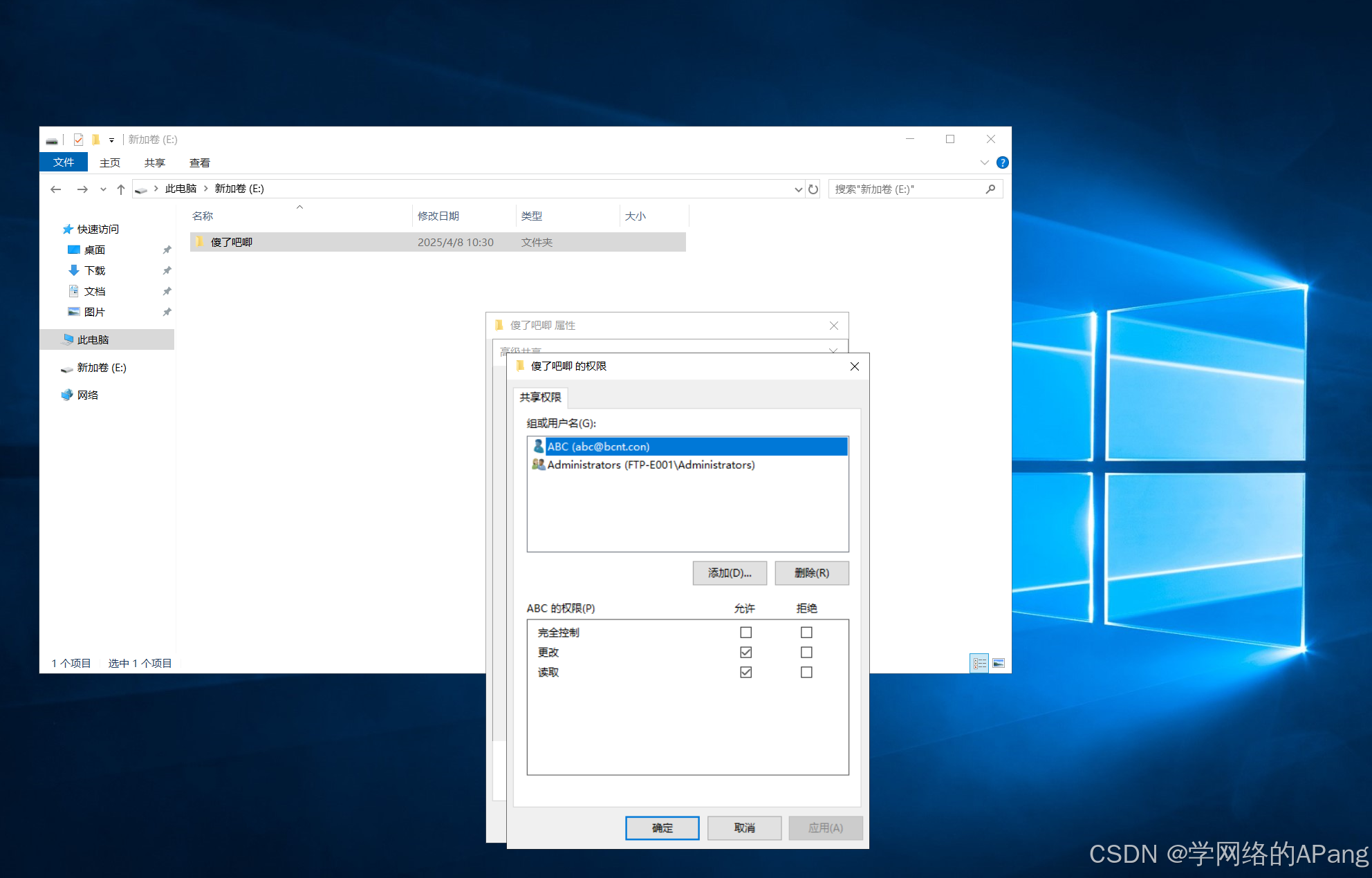This screenshot has width=1372, height=878.
Task: Check Allow for Full Control permission
Action: [x=745, y=633]
